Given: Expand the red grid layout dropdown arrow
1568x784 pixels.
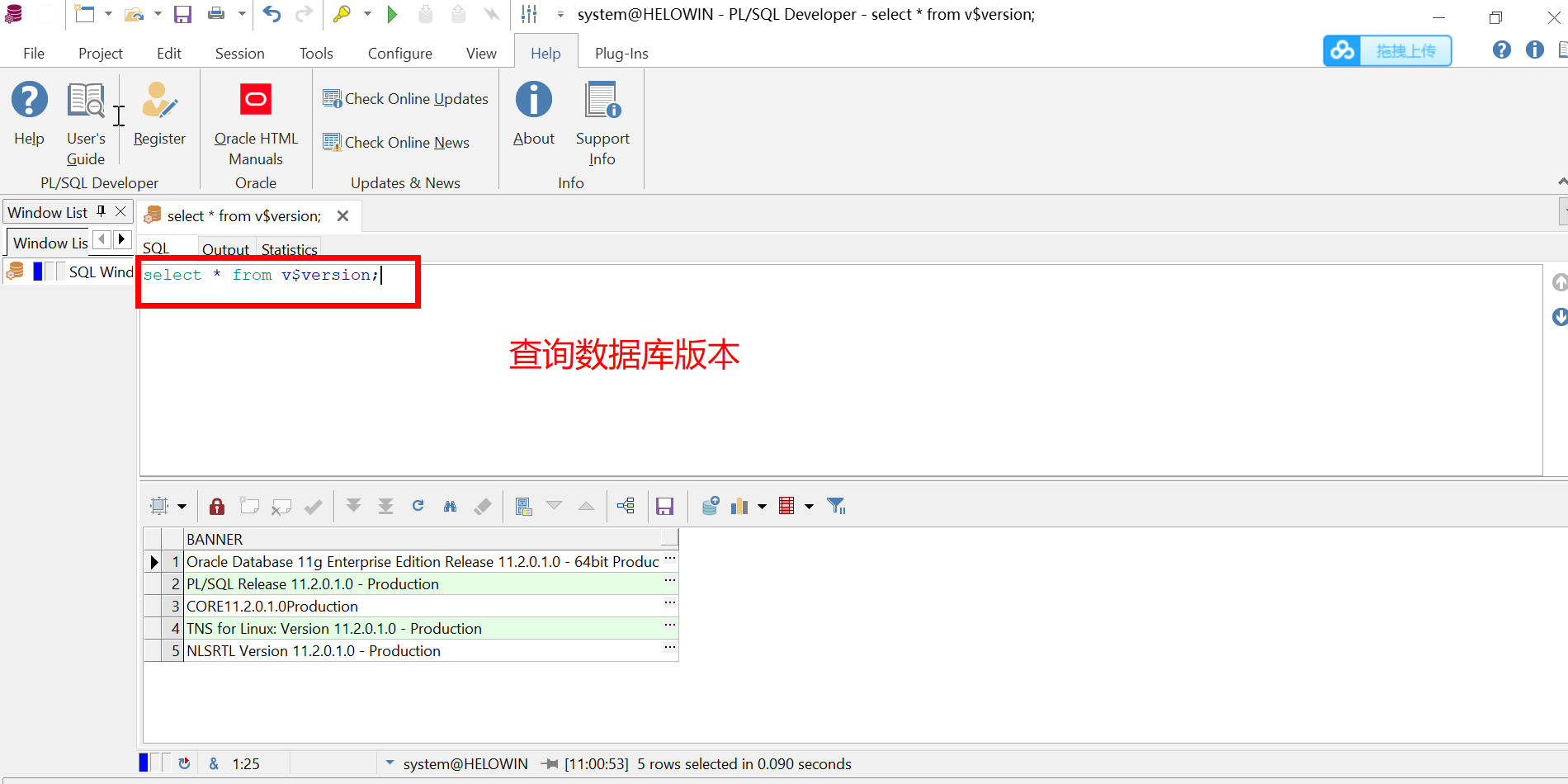Looking at the screenshot, I should click(810, 507).
